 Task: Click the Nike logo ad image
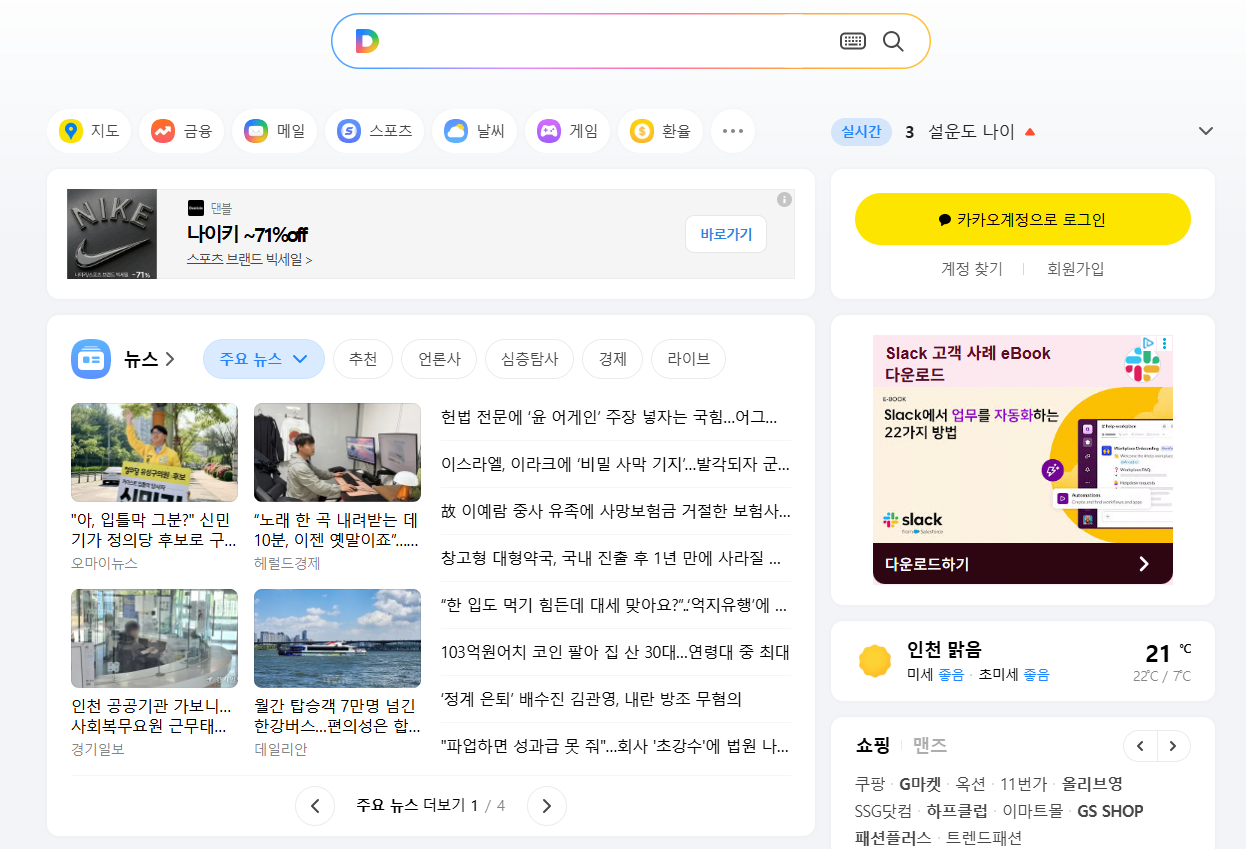[x=112, y=234]
